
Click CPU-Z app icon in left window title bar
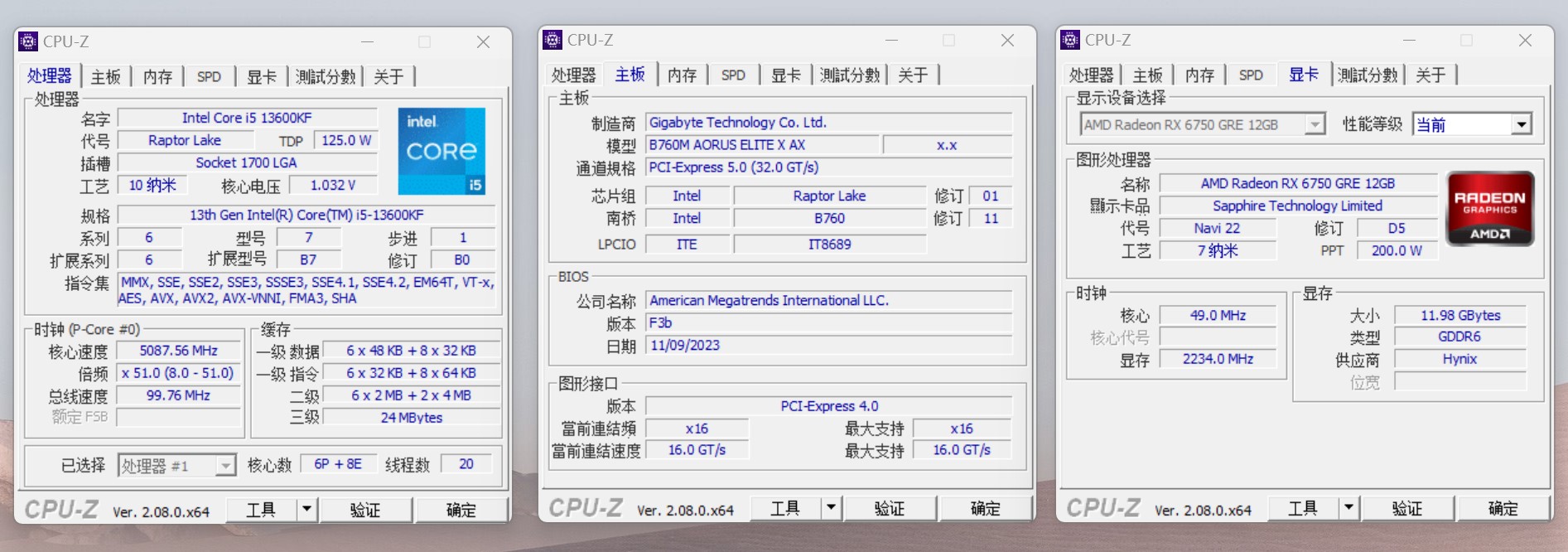[x=28, y=41]
